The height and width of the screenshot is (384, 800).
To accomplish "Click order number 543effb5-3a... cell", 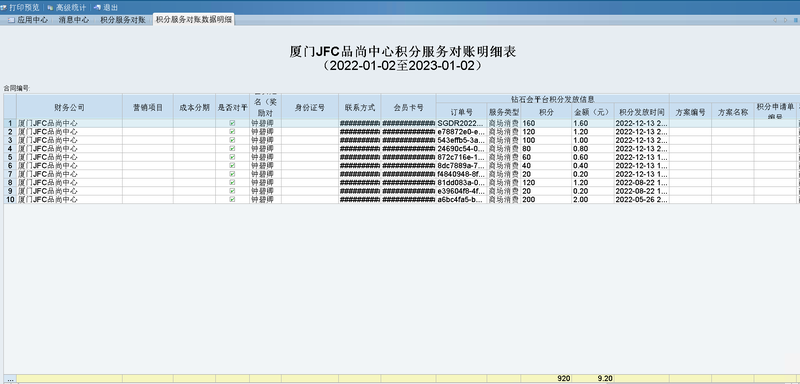I will (x=461, y=140).
